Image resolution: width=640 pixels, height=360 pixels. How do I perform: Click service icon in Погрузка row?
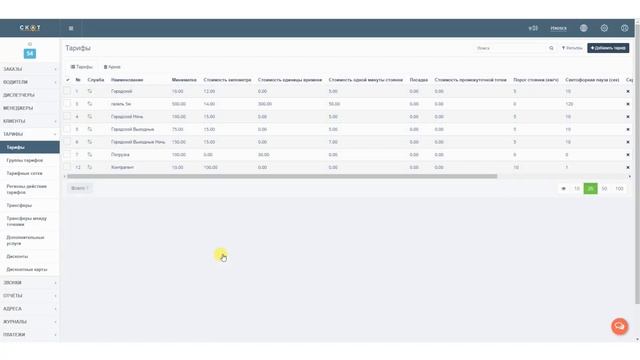[x=90, y=155]
